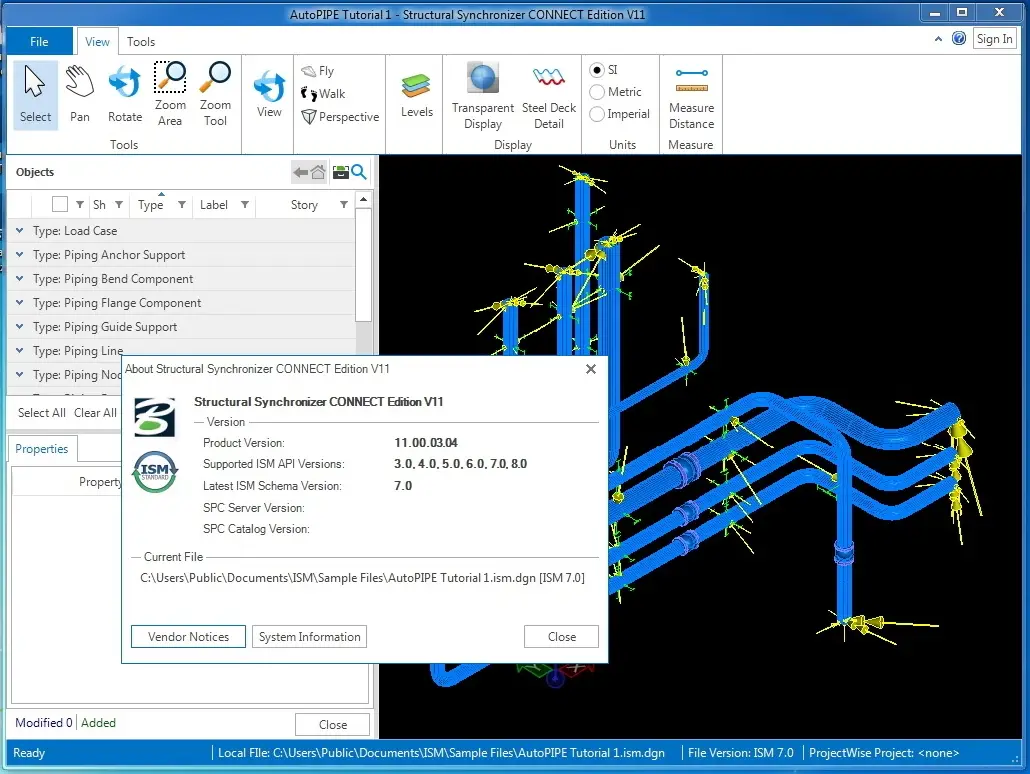Select the Properties tab

41,449
